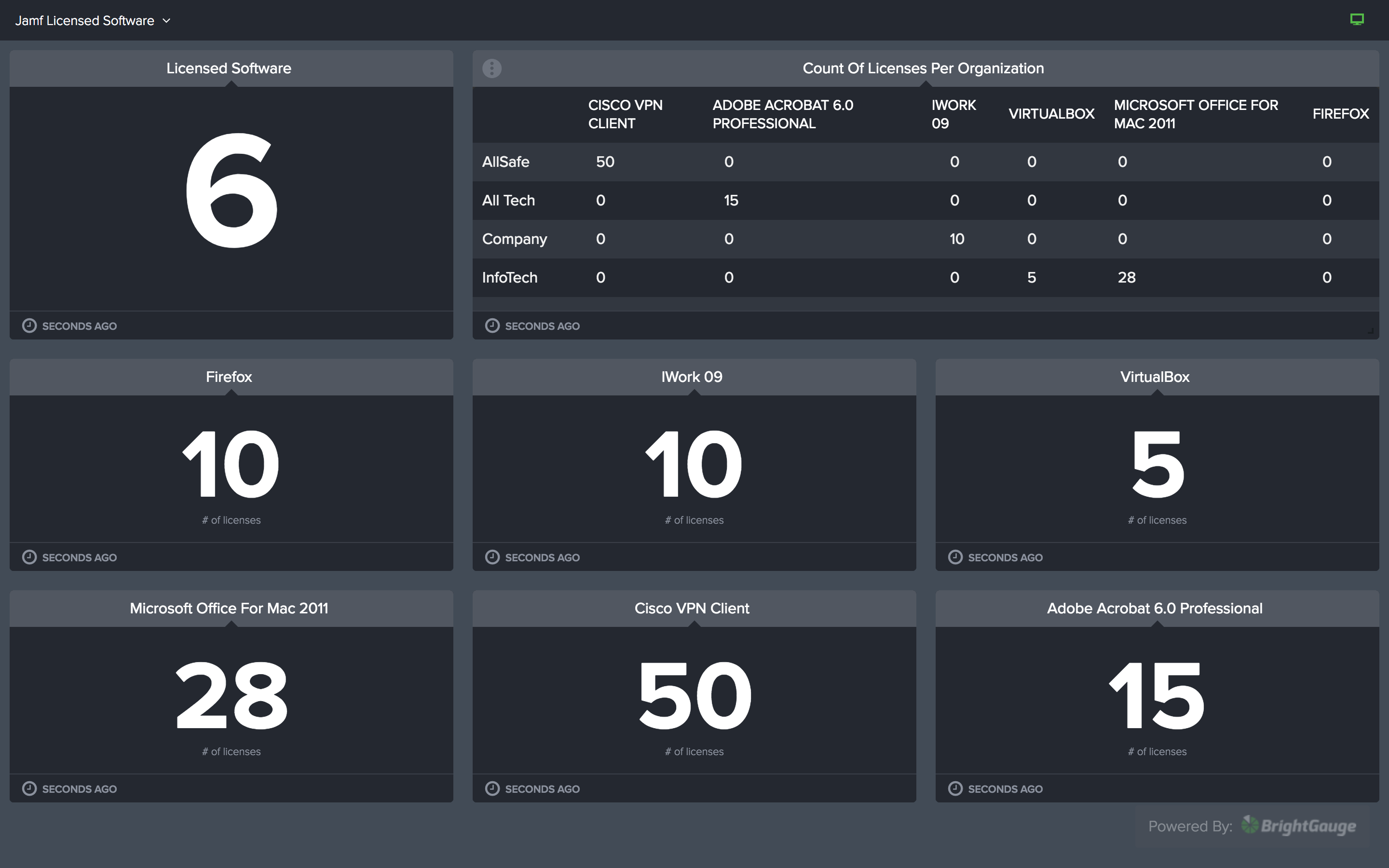This screenshot has width=1389, height=868.
Task: Open the three-dot menu on Count Of Licenses gauge
Action: tap(492, 68)
